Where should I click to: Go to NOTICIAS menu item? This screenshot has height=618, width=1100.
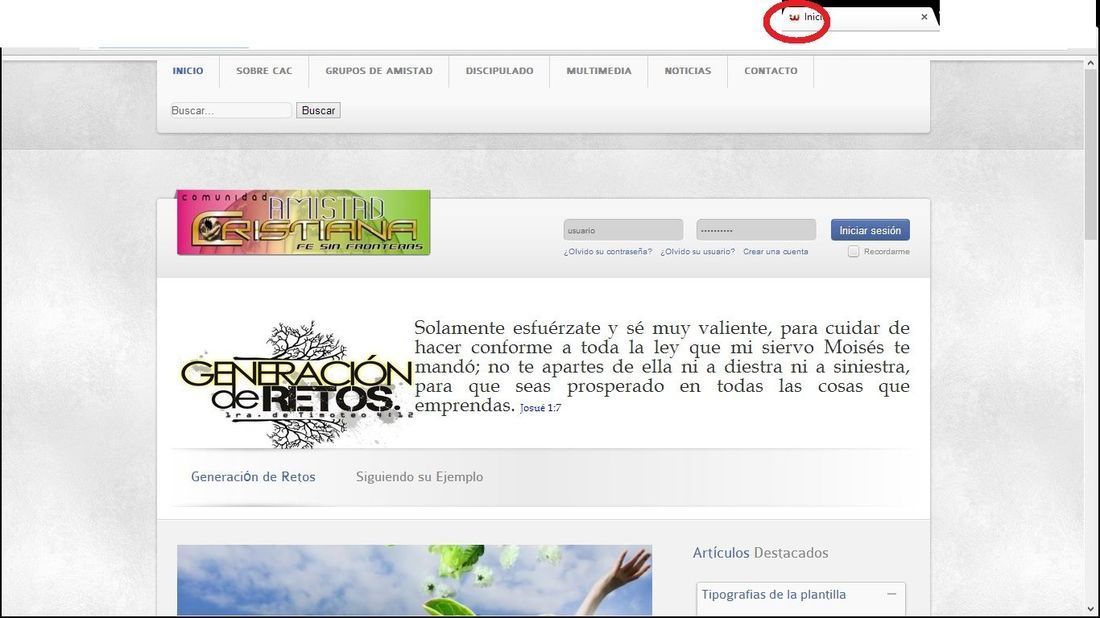pyautogui.click(x=688, y=71)
